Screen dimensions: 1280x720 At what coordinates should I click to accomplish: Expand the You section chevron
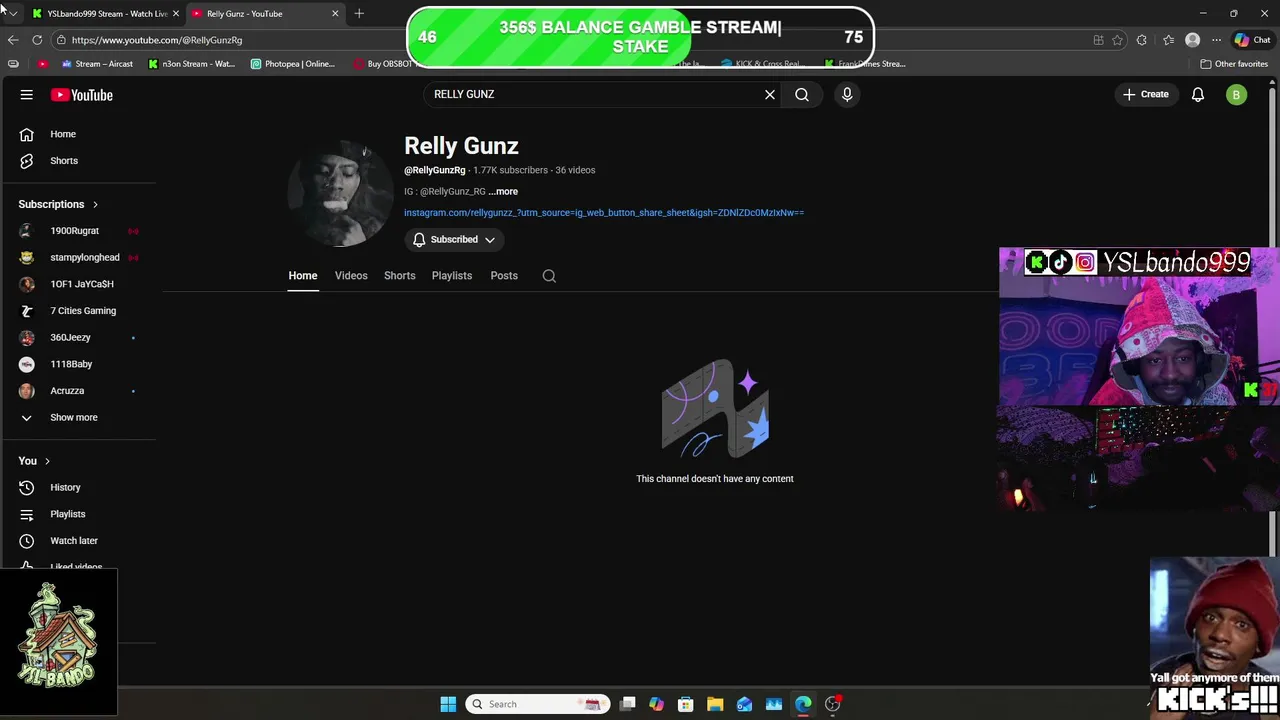[47, 462]
